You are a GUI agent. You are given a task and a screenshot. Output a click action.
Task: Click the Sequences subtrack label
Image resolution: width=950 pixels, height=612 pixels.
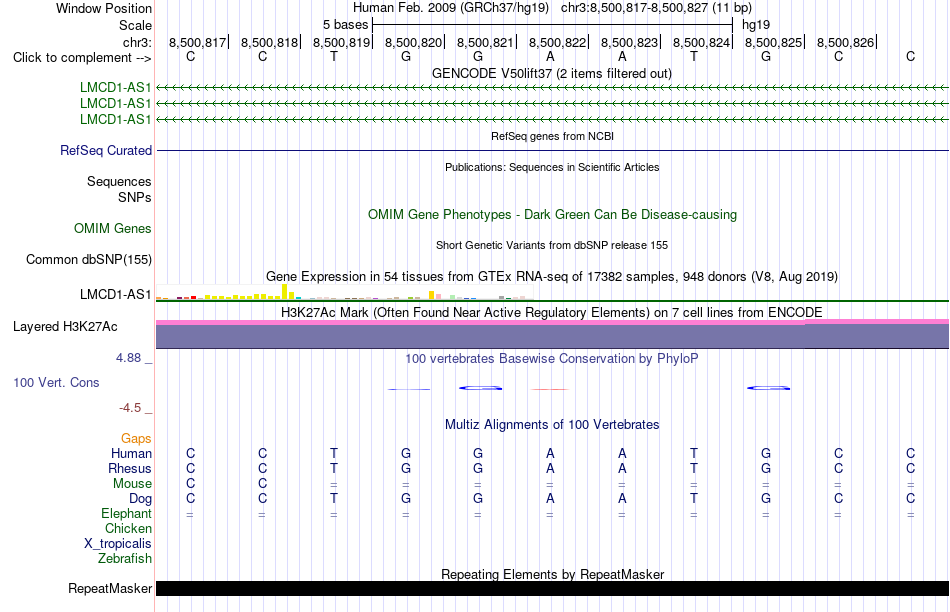click(x=119, y=181)
